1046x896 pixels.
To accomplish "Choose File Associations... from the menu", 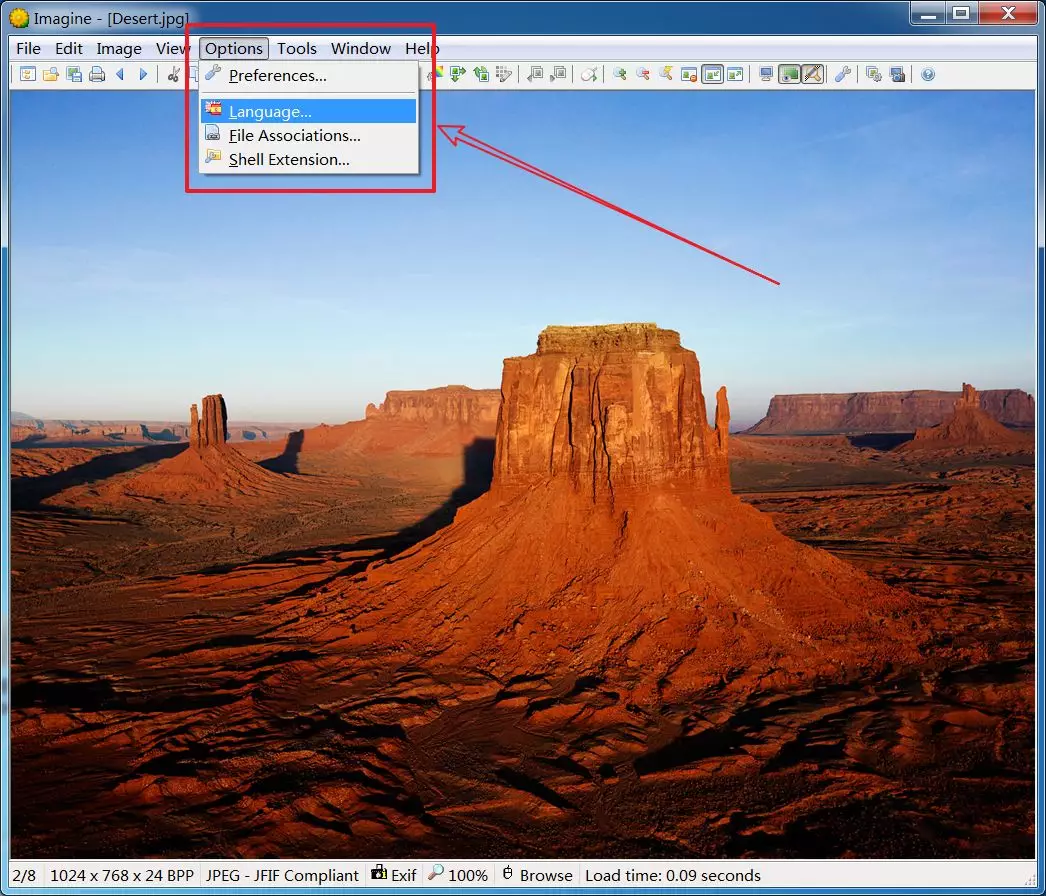I will (308, 135).
